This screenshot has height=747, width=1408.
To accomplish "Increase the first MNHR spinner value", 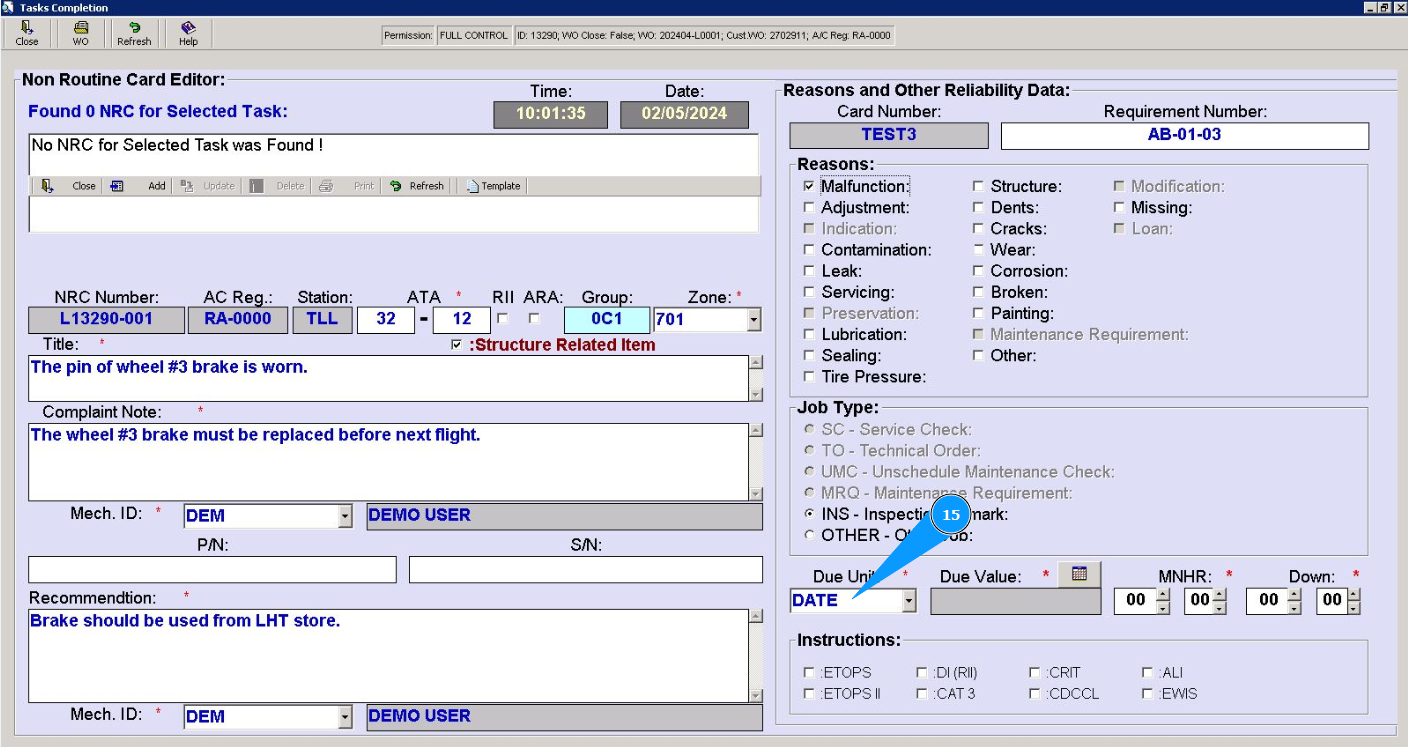I will pos(1162,594).
